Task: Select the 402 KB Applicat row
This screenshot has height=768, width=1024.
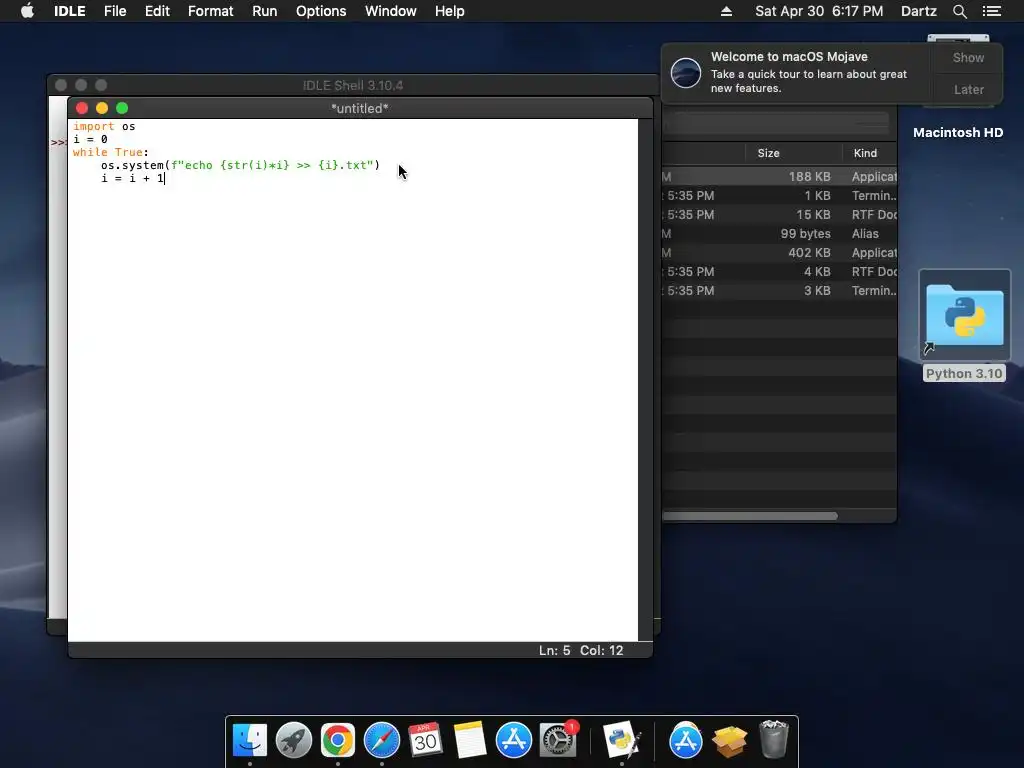Action: click(x=780, y=252)
